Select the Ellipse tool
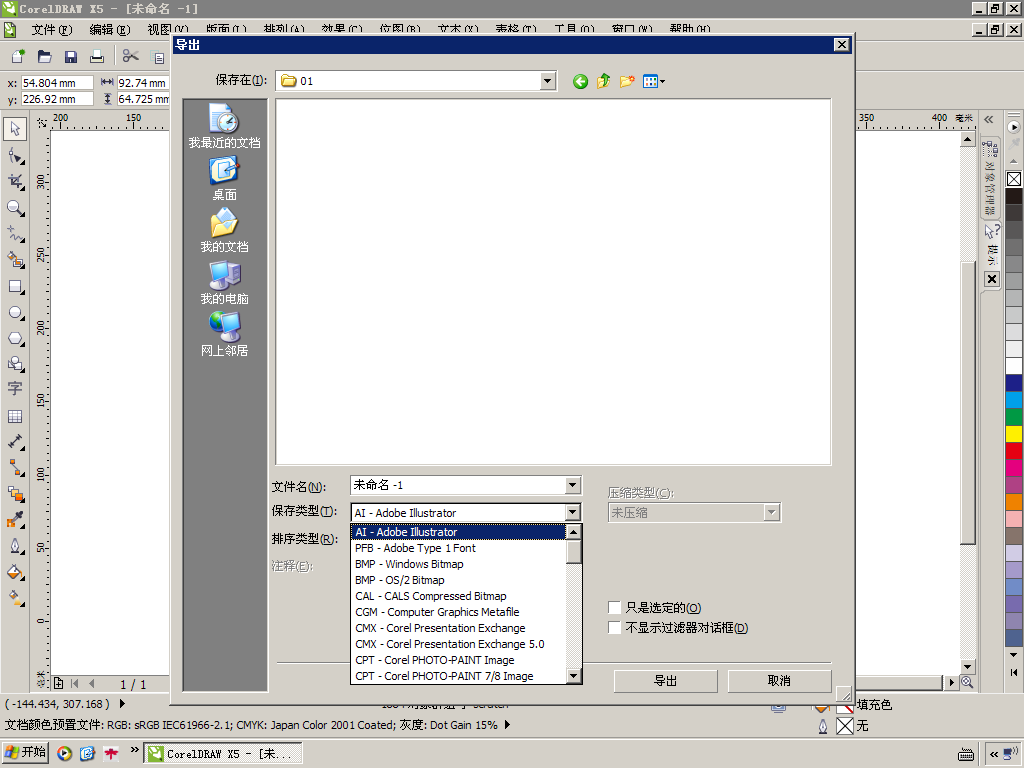Screen dimensions: 1024x768 tap(15, 313)
